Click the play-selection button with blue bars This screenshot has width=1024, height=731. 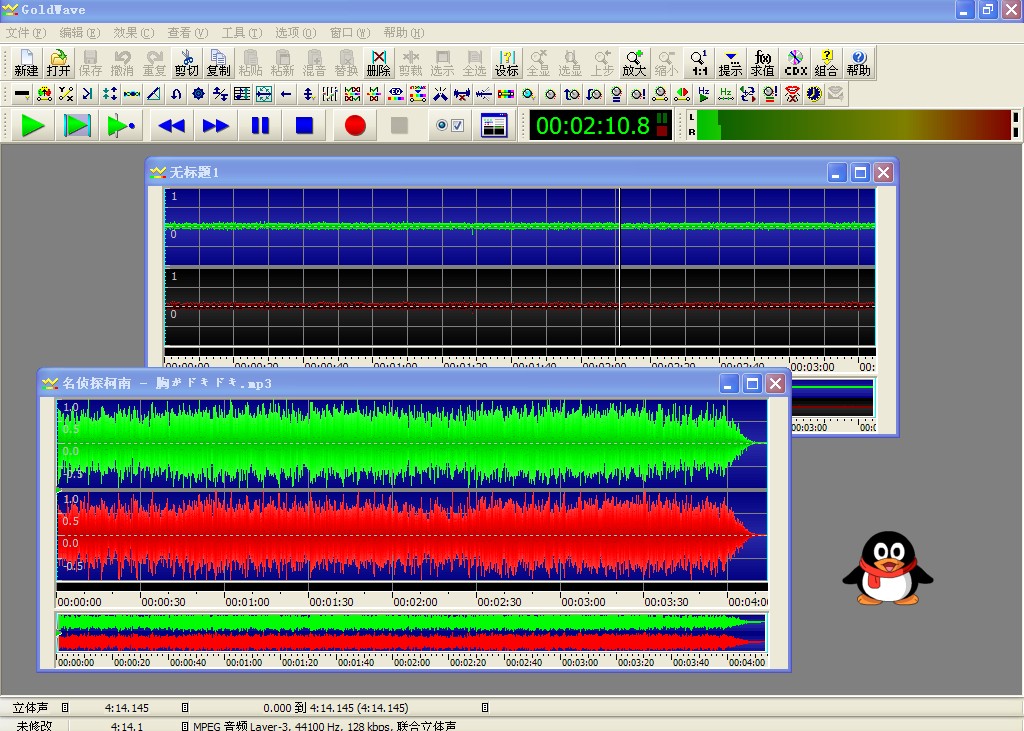coord(76,125)
